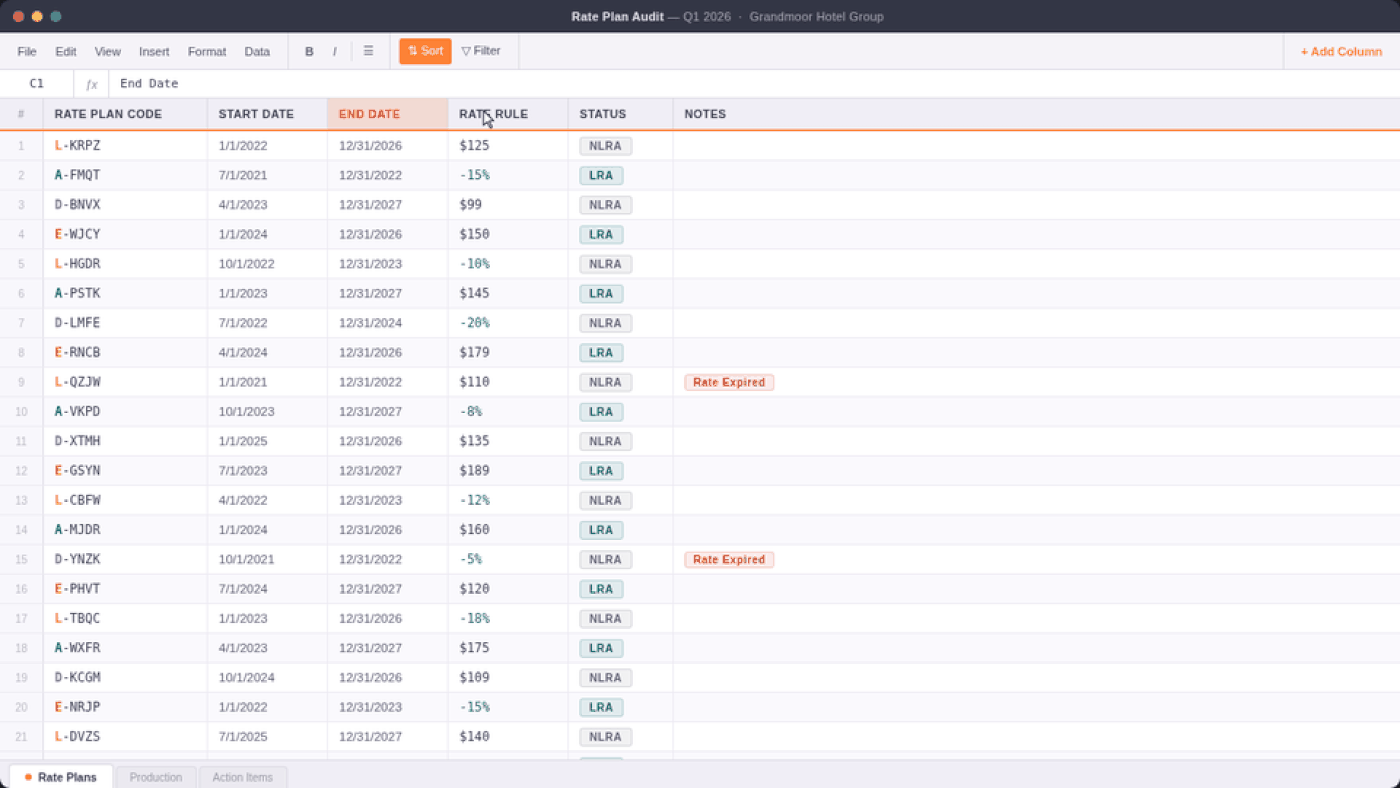
Task: Click the Add Column button
Action: 1341,52
